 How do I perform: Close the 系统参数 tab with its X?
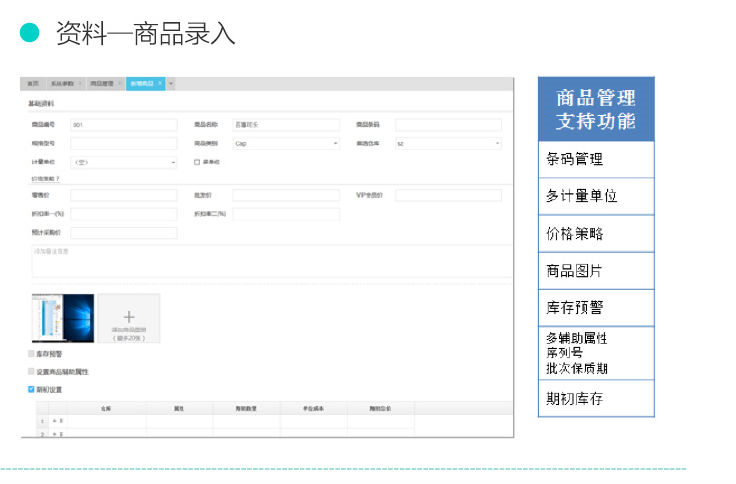pyautogui.click(x=80, y=83)
